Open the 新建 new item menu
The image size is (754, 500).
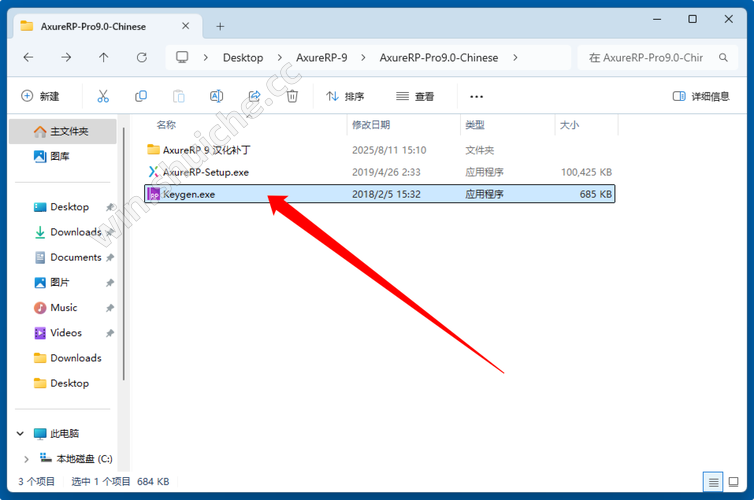40,96
